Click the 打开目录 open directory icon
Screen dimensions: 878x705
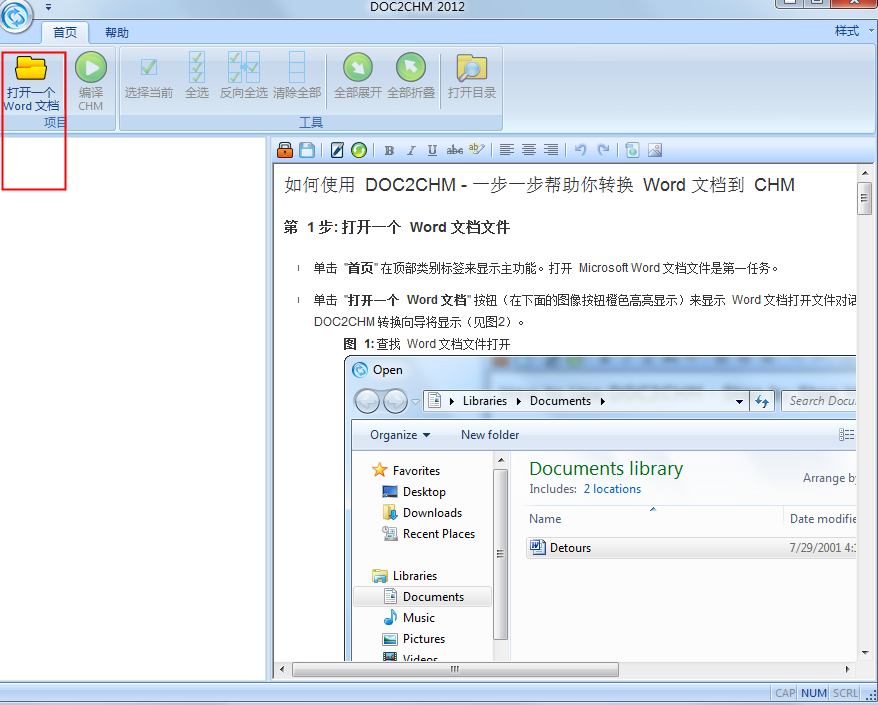(471, 68)
